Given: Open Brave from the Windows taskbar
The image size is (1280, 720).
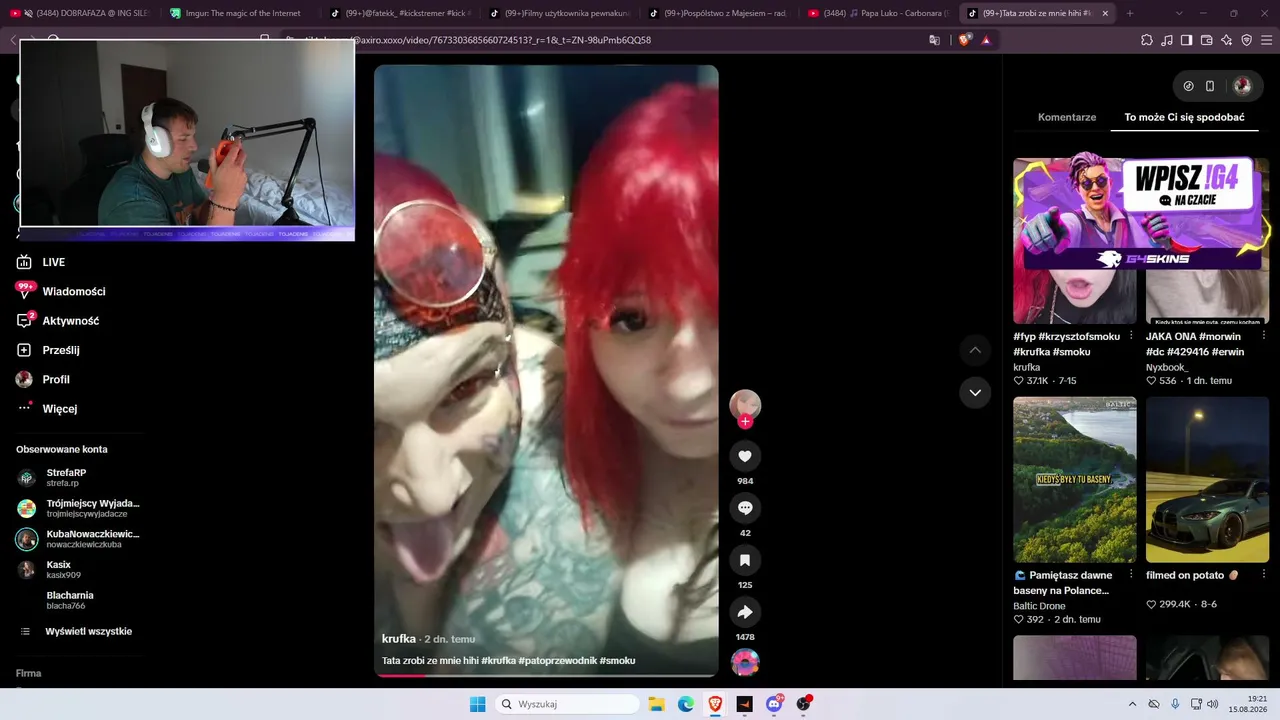Looking at the screenshot, I should (x=715, y=704).
